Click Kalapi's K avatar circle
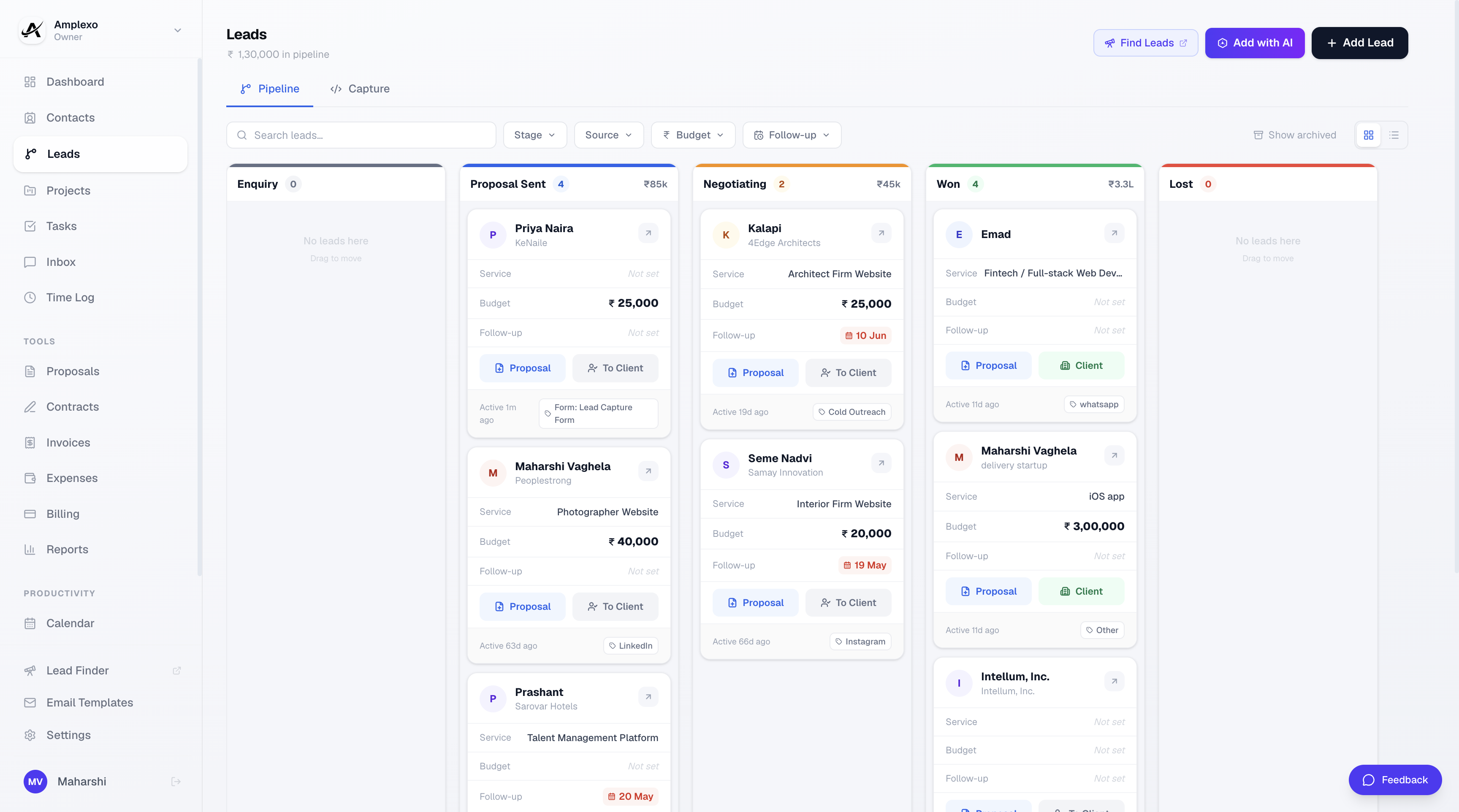Viewport: 1459px width, 812px height. pyautogui.click(x=726, y=235)
